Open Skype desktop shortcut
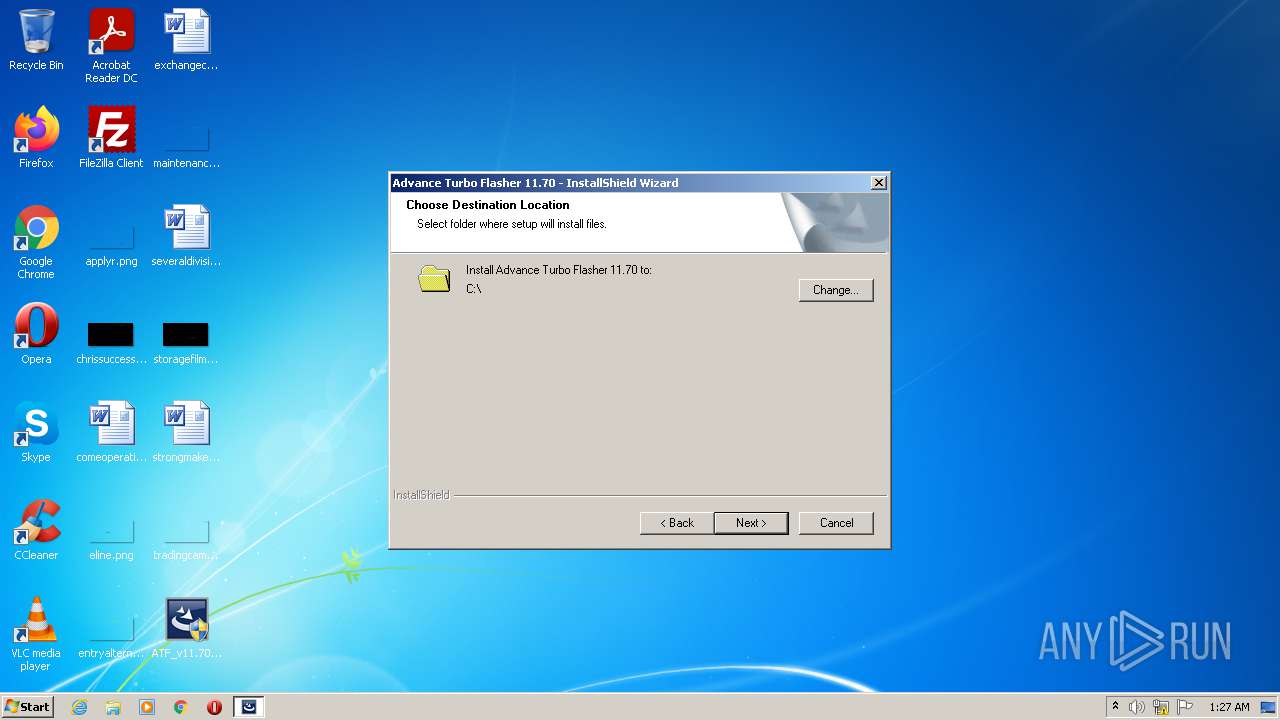The width and height of the screenshot is (1280, 720). coord(36,432)
